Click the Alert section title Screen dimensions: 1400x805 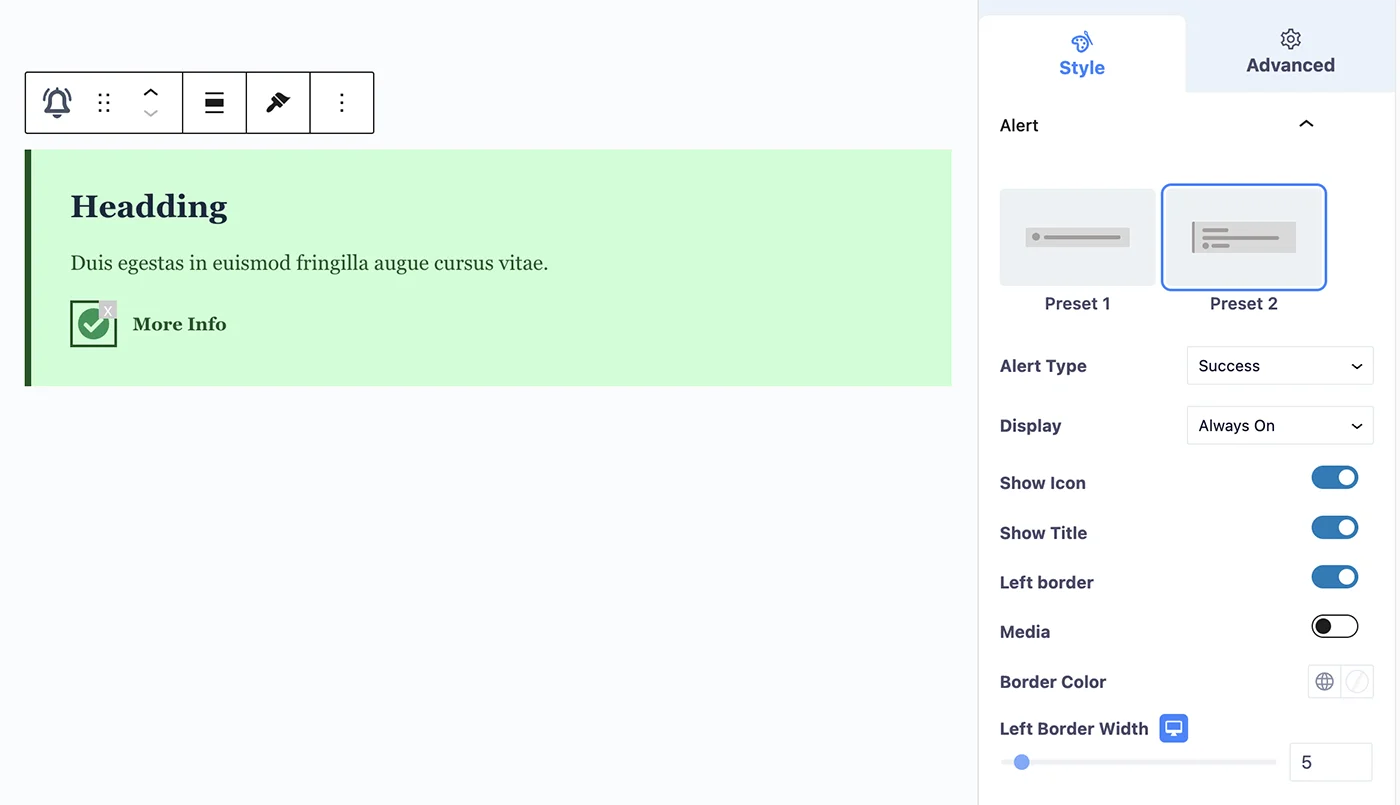(1019, 125)
